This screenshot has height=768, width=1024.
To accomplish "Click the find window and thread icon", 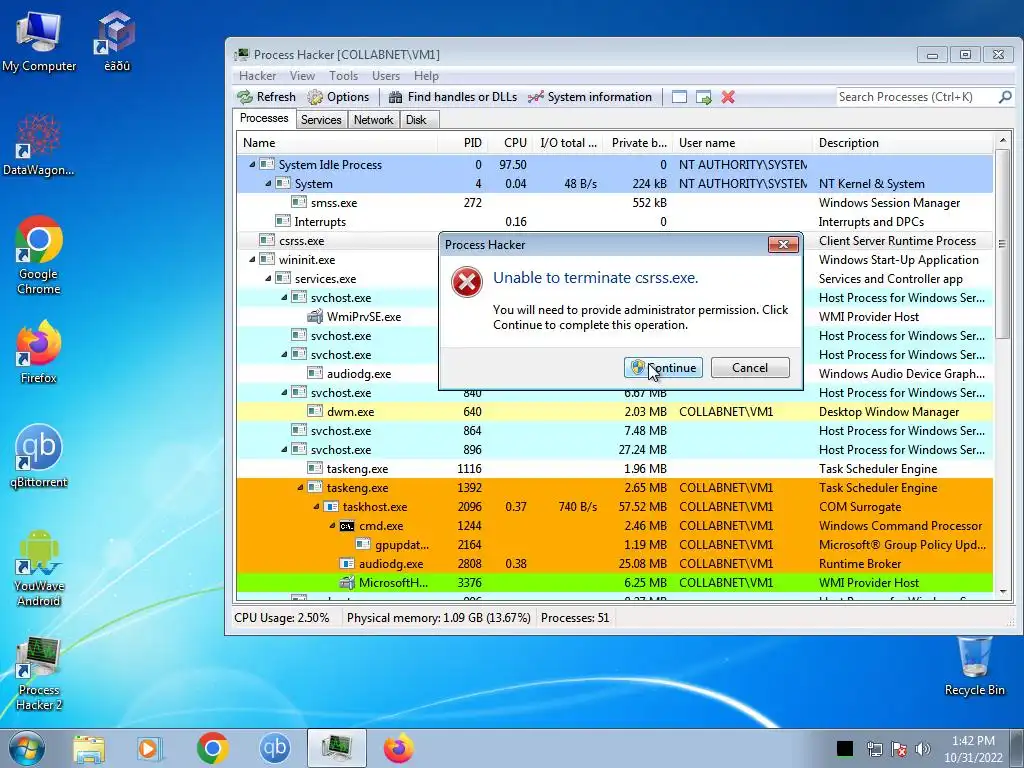I will 703,97.
